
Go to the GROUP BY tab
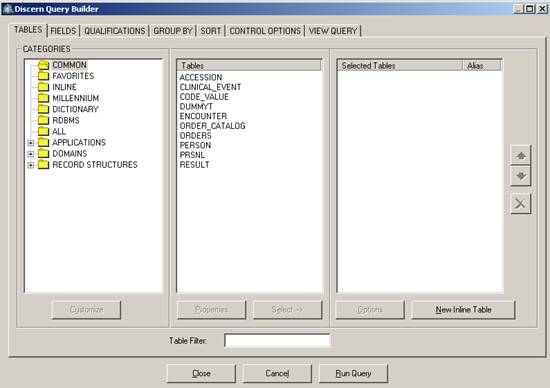pyautogui.click(x=173, y=31)
